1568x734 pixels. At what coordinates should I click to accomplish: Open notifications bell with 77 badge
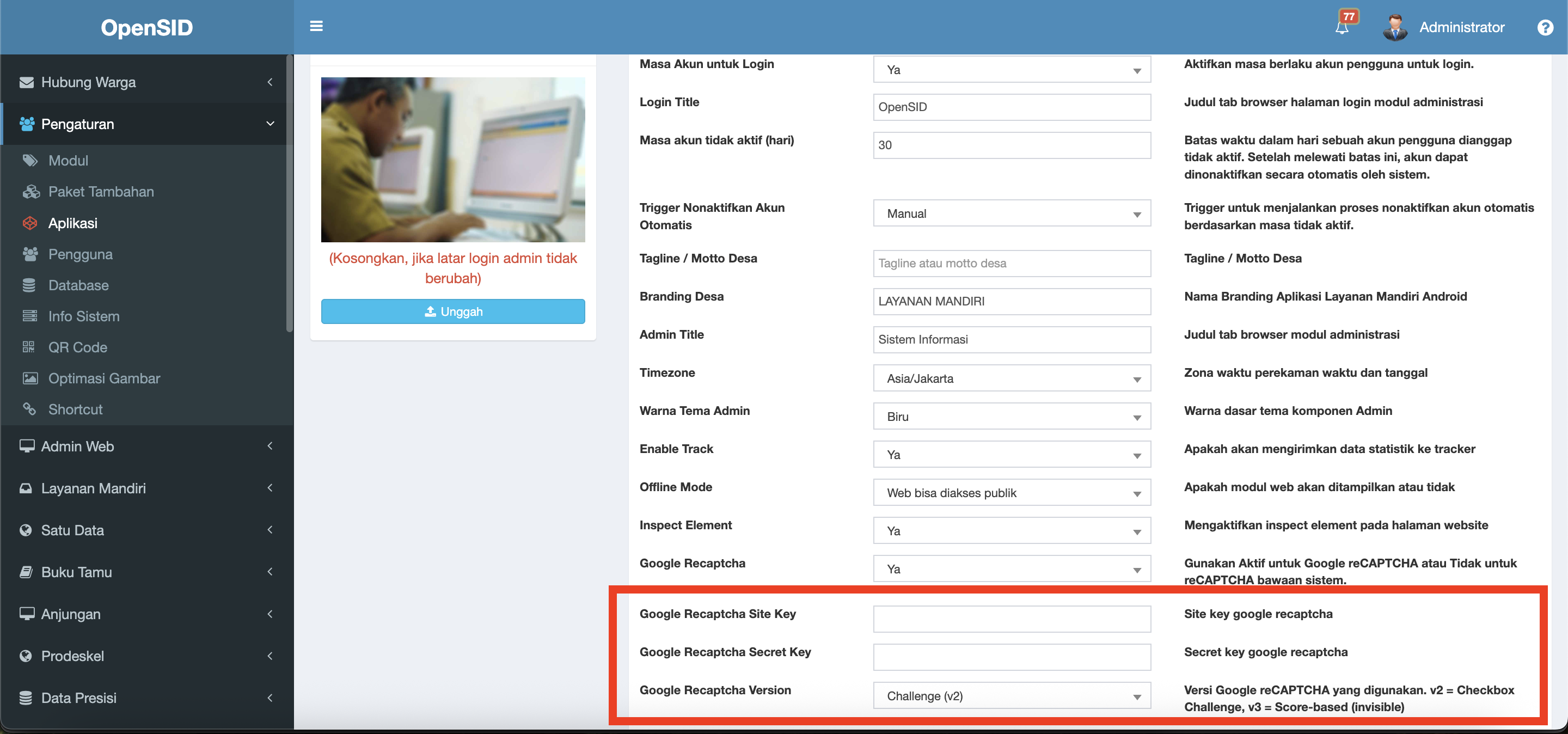(x=1342, y=27)
